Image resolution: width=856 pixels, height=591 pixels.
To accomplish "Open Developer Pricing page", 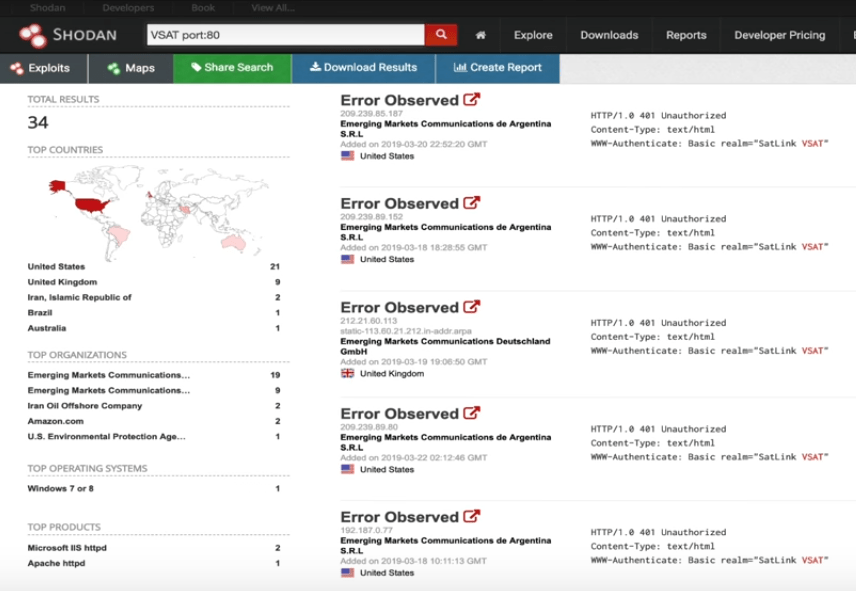I will [779, 35].
